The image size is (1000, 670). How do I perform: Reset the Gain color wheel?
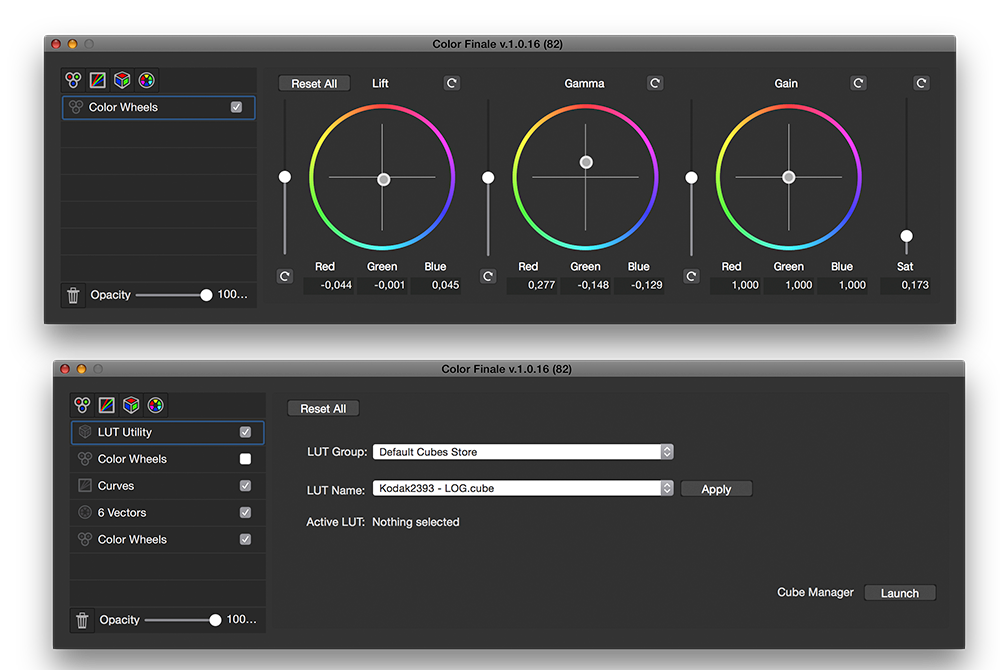pyautogui.click(x=858, y=83)
